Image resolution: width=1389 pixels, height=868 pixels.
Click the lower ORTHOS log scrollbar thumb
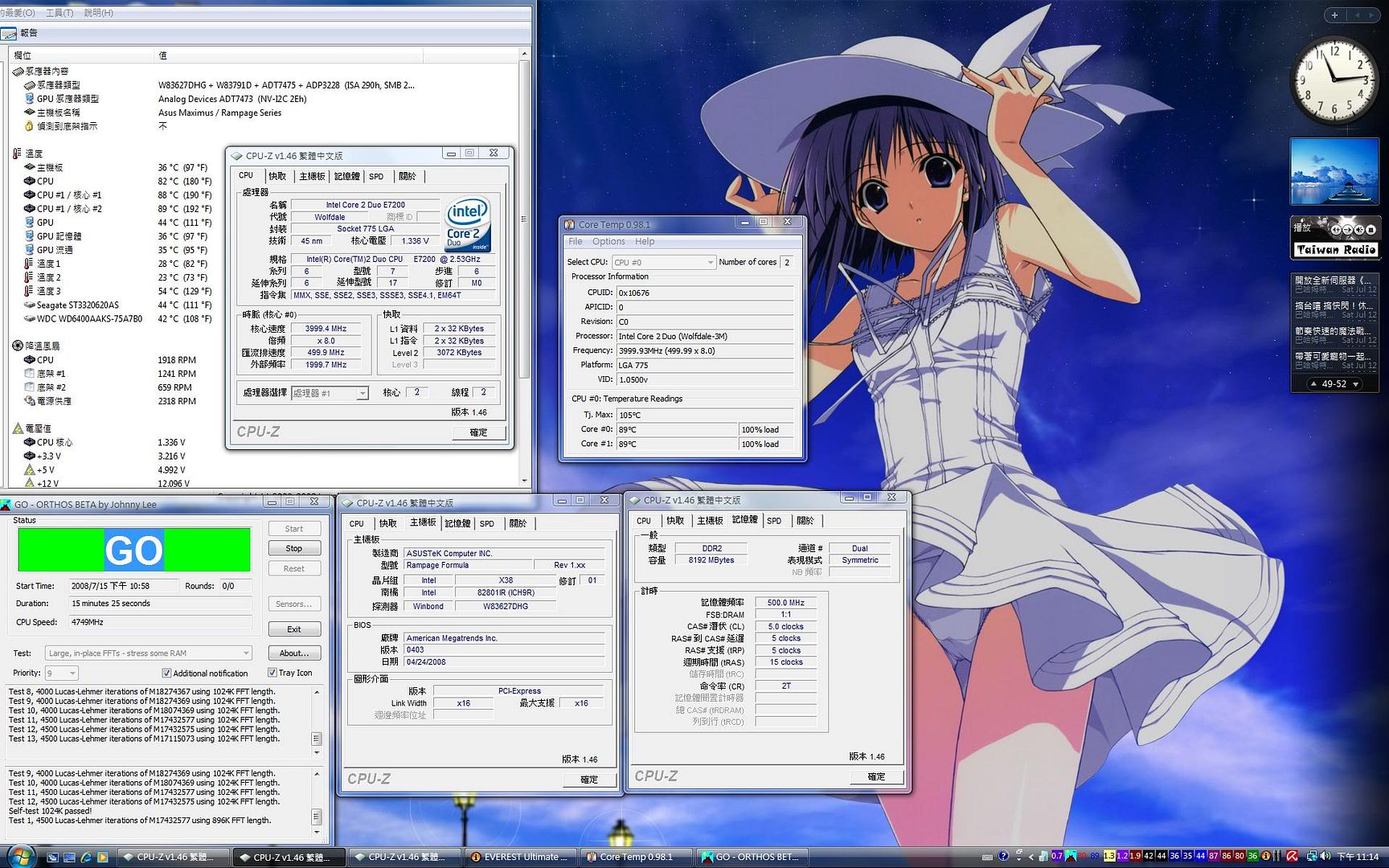coord(317,817)
